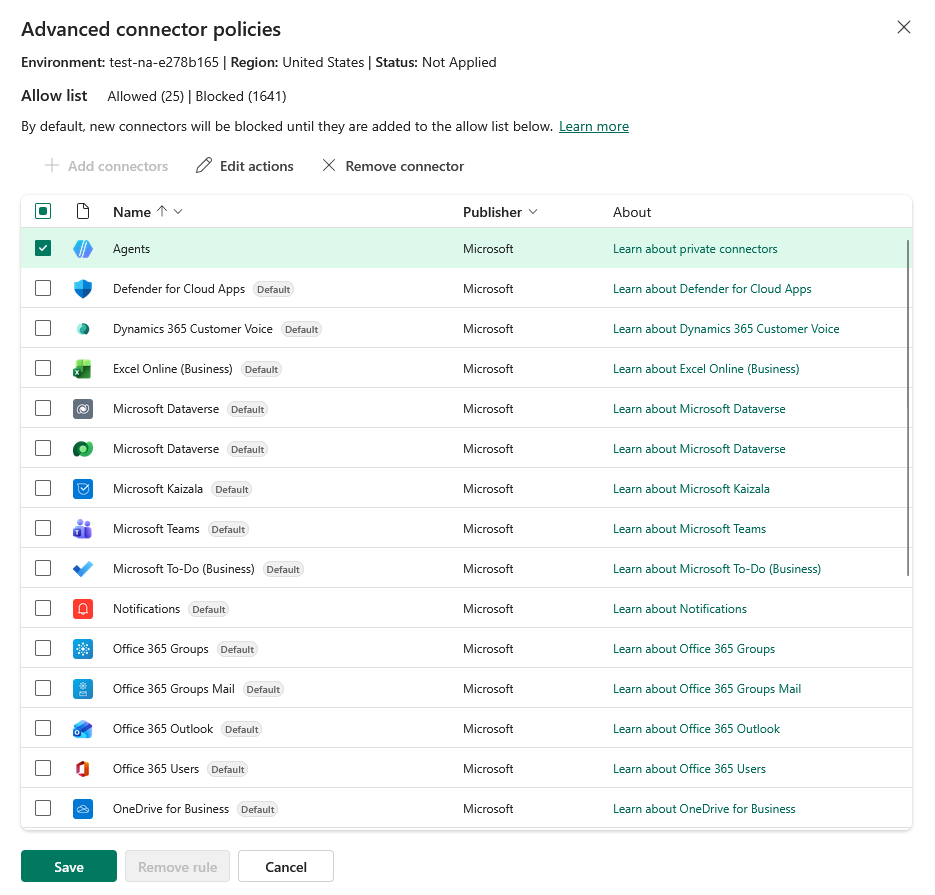Click the OneDrive for Business cloud icon
935x895 pixels.
click(x=83, y=808)
